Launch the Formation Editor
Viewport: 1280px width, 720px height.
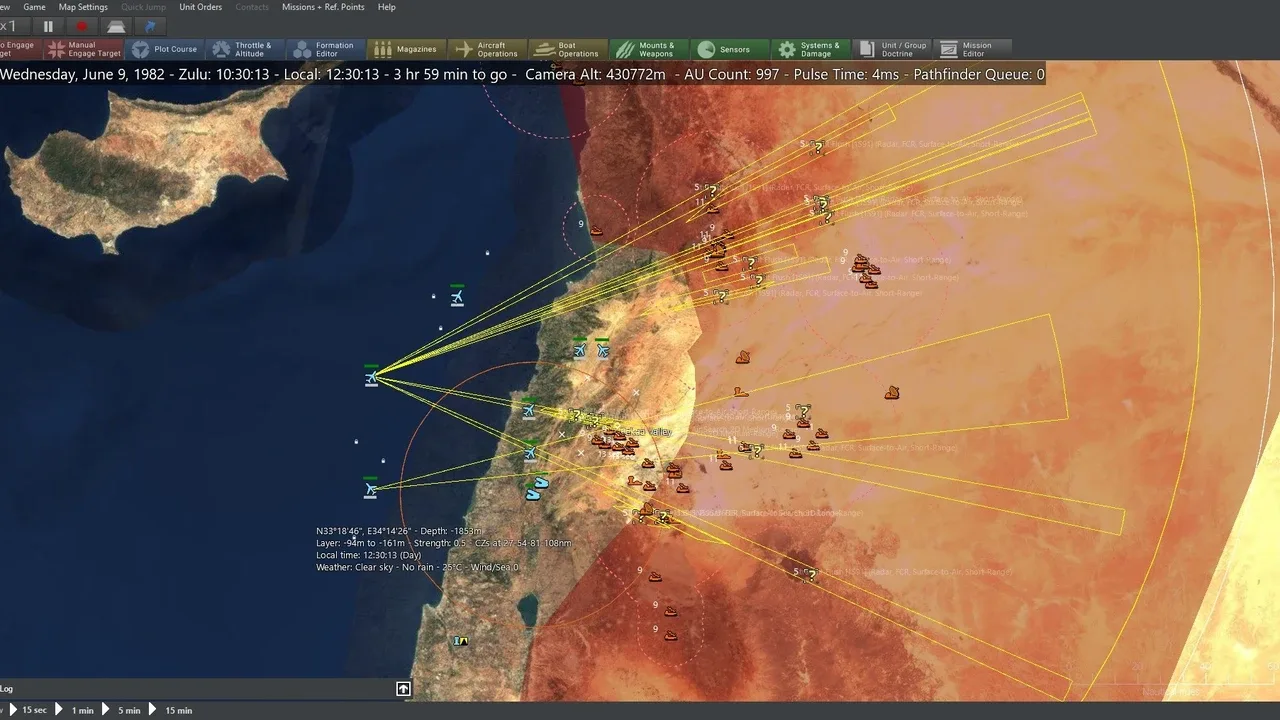tap(324, 49)
